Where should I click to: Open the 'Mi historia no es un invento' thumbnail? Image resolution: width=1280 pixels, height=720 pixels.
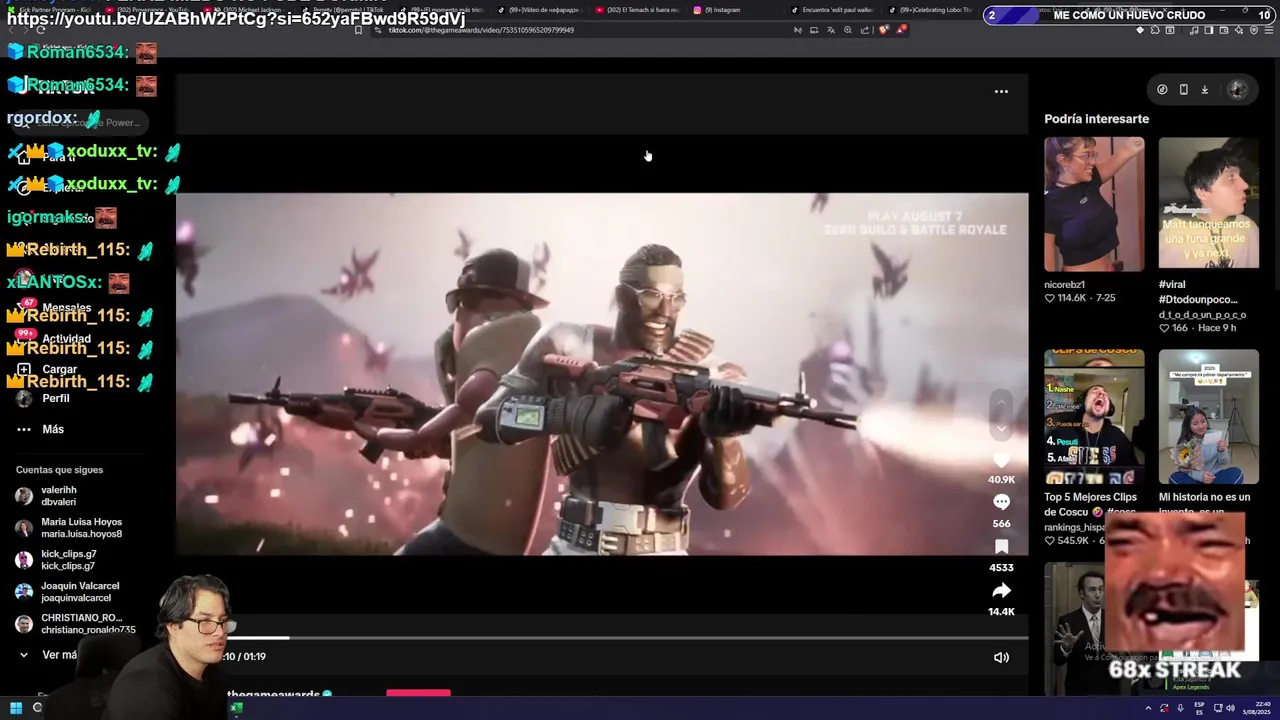(x=1208, y=416)
